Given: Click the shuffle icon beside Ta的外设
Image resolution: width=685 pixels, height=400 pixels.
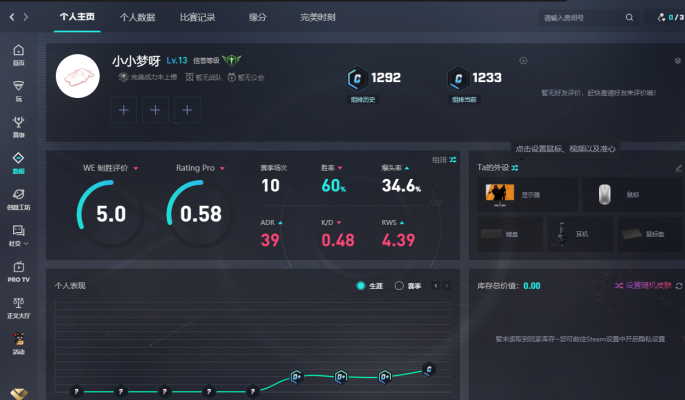Looking at the screenshot, I should click(x=515, y=168).
